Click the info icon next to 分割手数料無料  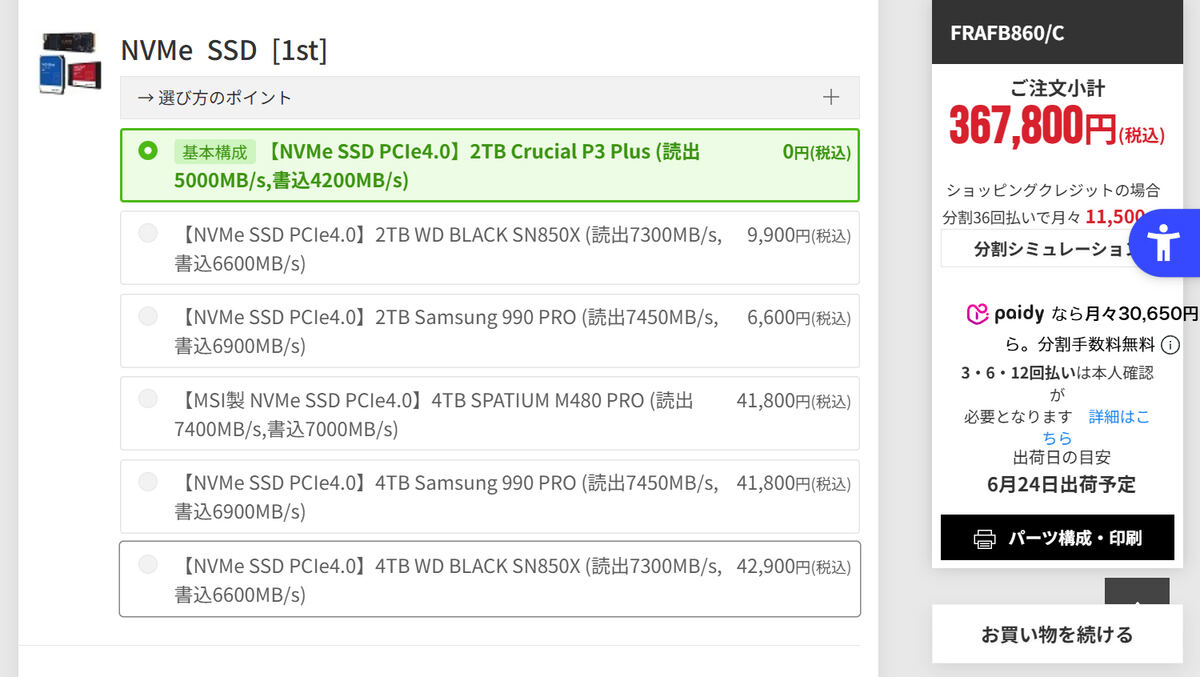[1170, 345]
